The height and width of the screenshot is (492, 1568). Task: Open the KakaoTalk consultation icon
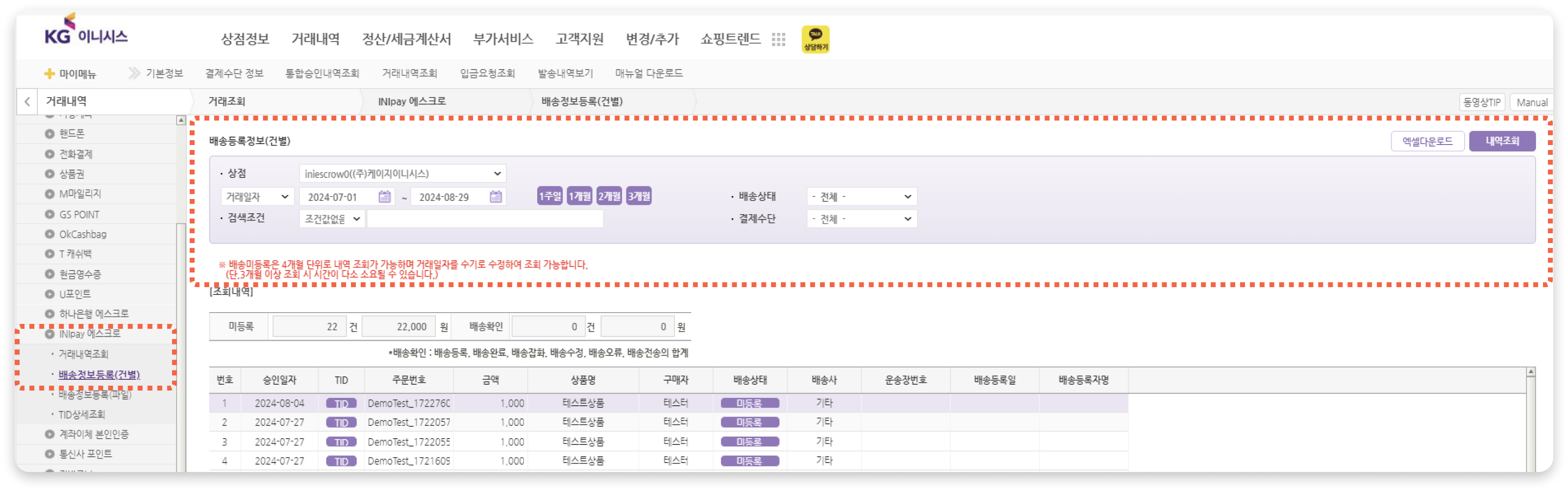(x=815, y=39)
